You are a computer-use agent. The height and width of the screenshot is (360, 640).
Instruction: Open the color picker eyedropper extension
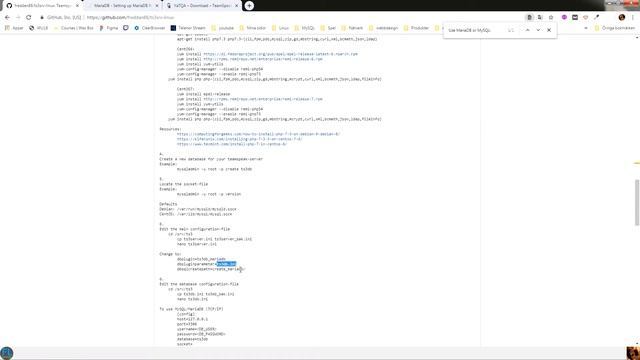point(597,18)
